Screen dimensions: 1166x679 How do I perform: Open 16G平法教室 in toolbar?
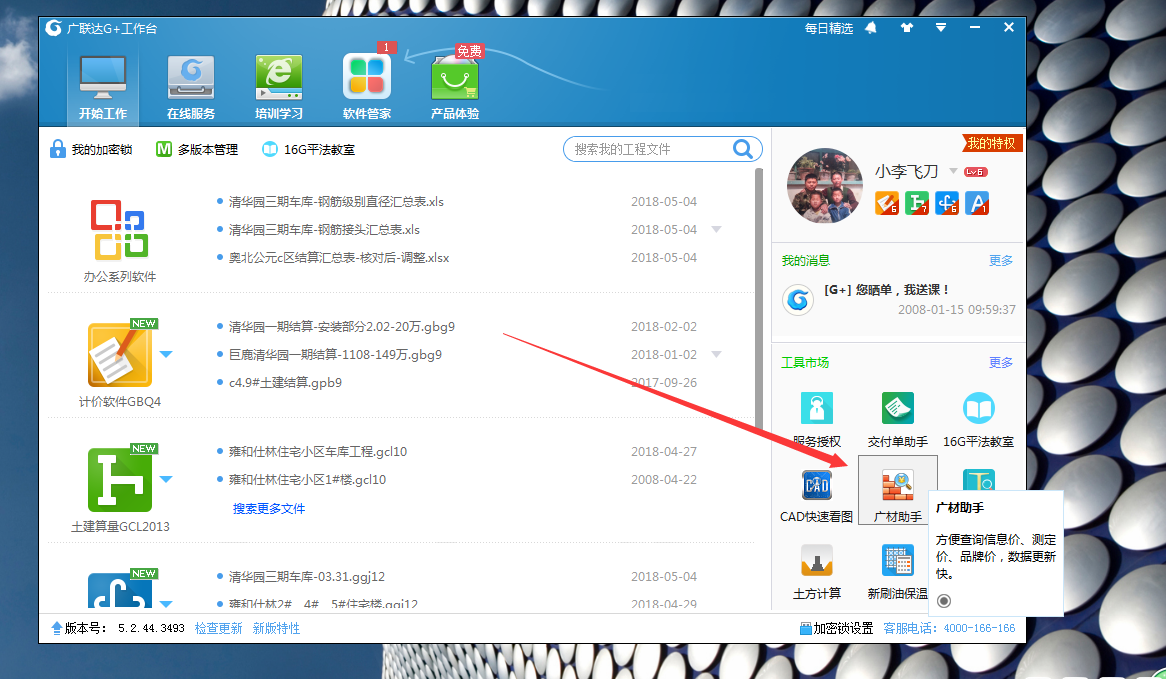309,149
